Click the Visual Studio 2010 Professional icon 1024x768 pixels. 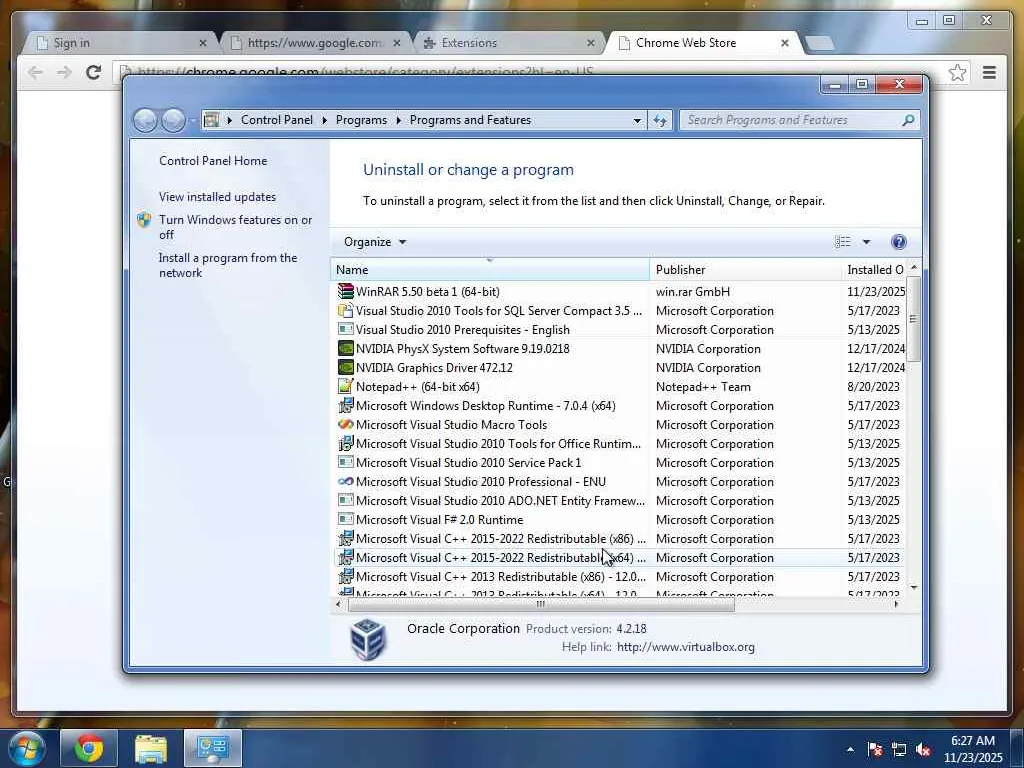click(345, 481)
